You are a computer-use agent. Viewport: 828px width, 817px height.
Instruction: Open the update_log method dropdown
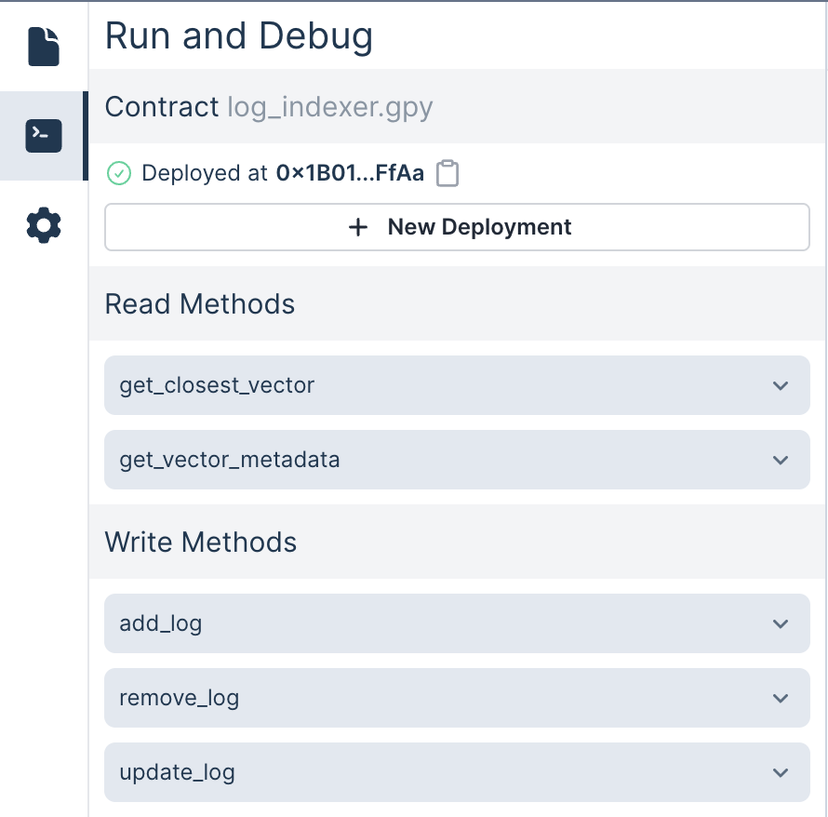[782, 772]
